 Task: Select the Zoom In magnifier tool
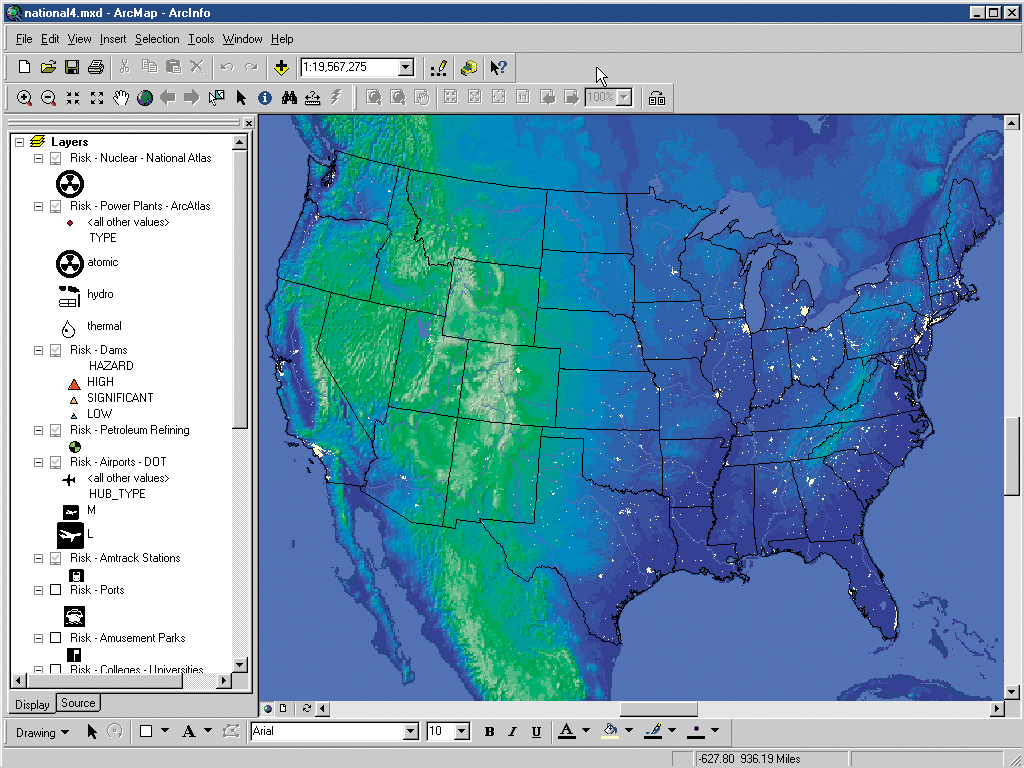pyautogui.click(x=24, y=98)
